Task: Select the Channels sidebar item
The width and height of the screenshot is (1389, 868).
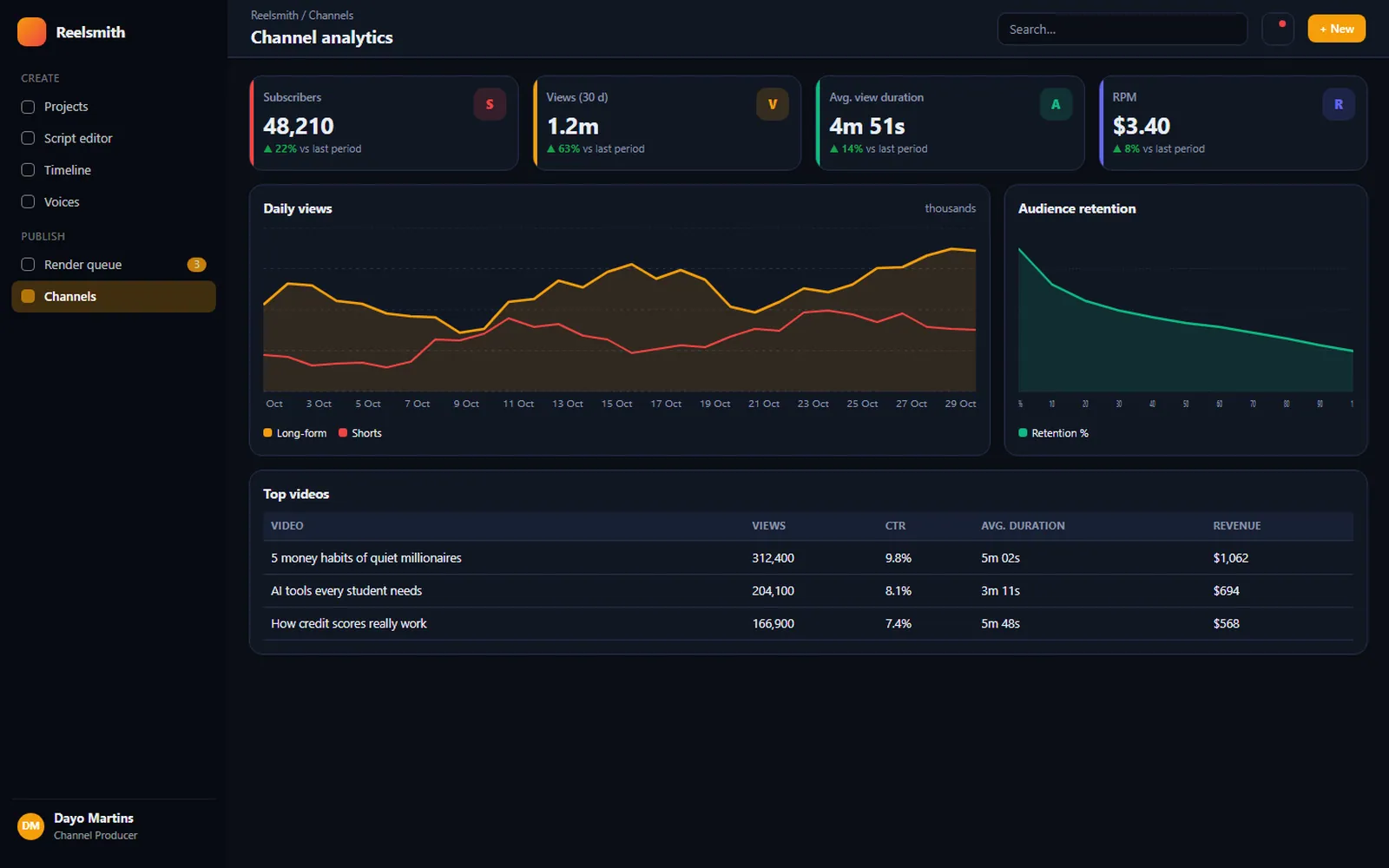Action: pyautogui.click(x=114, y=296)
